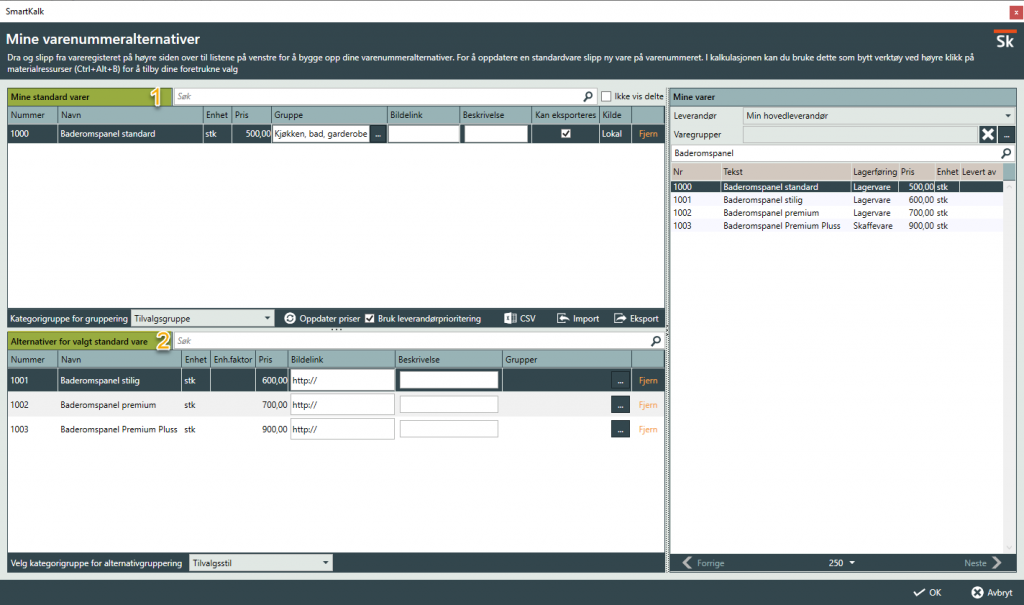
Task: Expand the Leverandør dropdown
Action: pos(1008,116)
